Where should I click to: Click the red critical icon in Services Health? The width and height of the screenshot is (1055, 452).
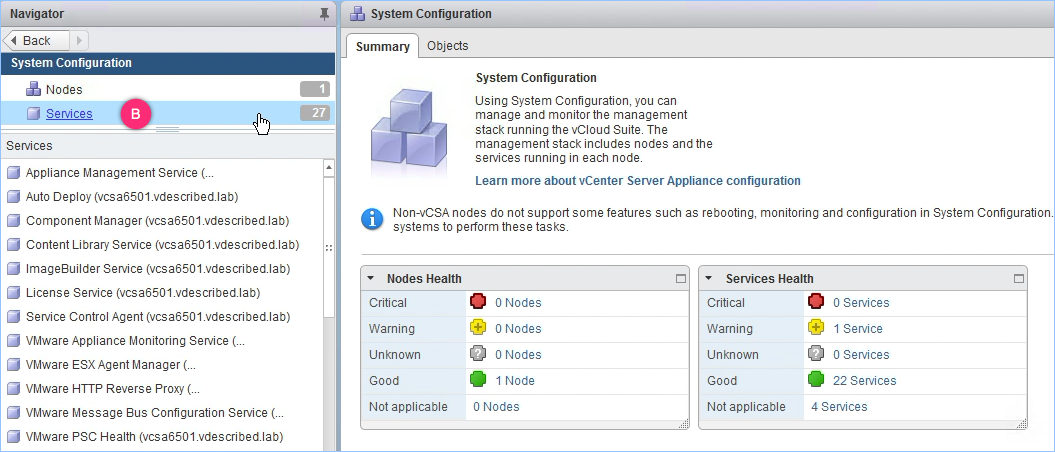[816, 301]
